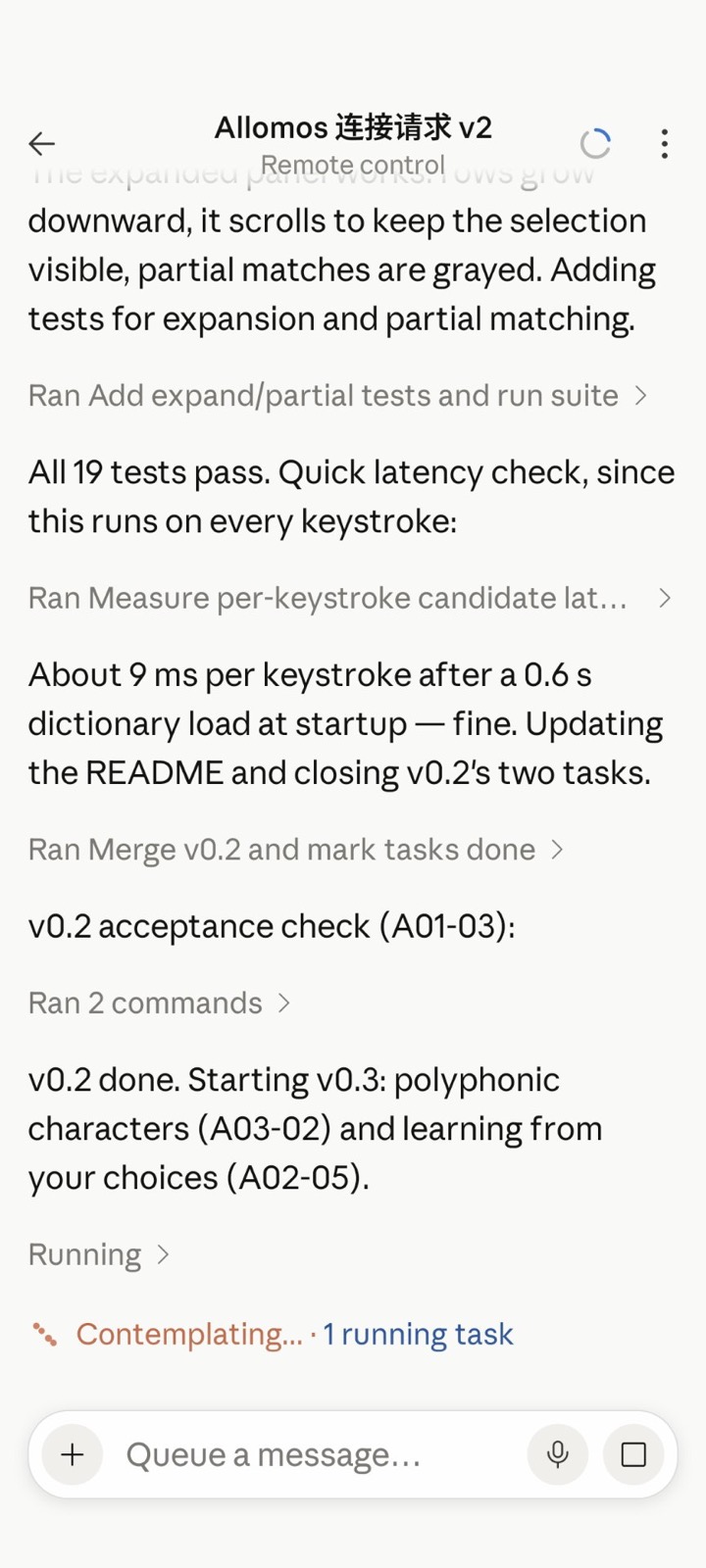
Task: Tap the microphone voice input icon
Action: (558, 1454)
